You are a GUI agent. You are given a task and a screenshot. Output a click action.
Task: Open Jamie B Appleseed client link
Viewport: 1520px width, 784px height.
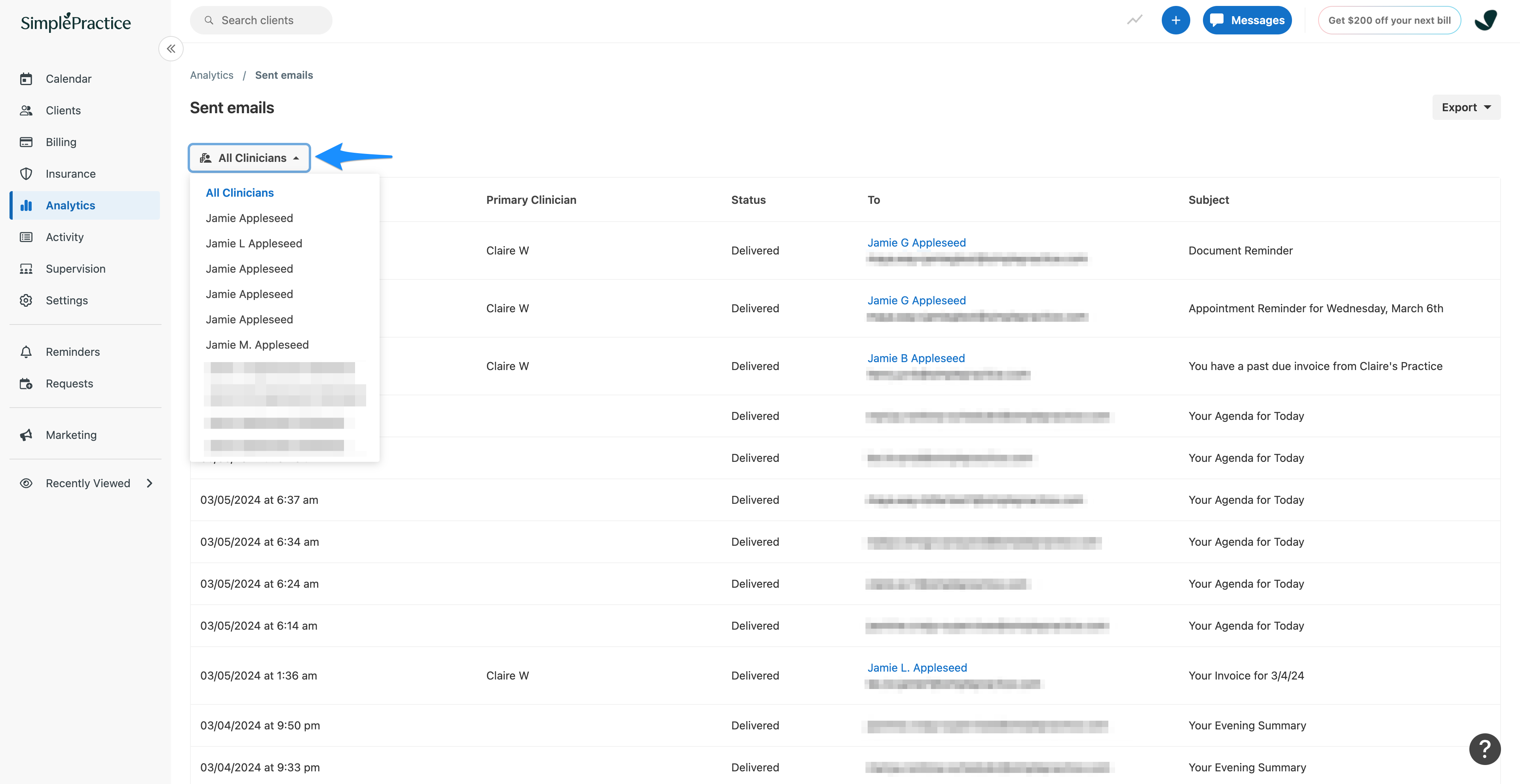click(x=916, y=358)
